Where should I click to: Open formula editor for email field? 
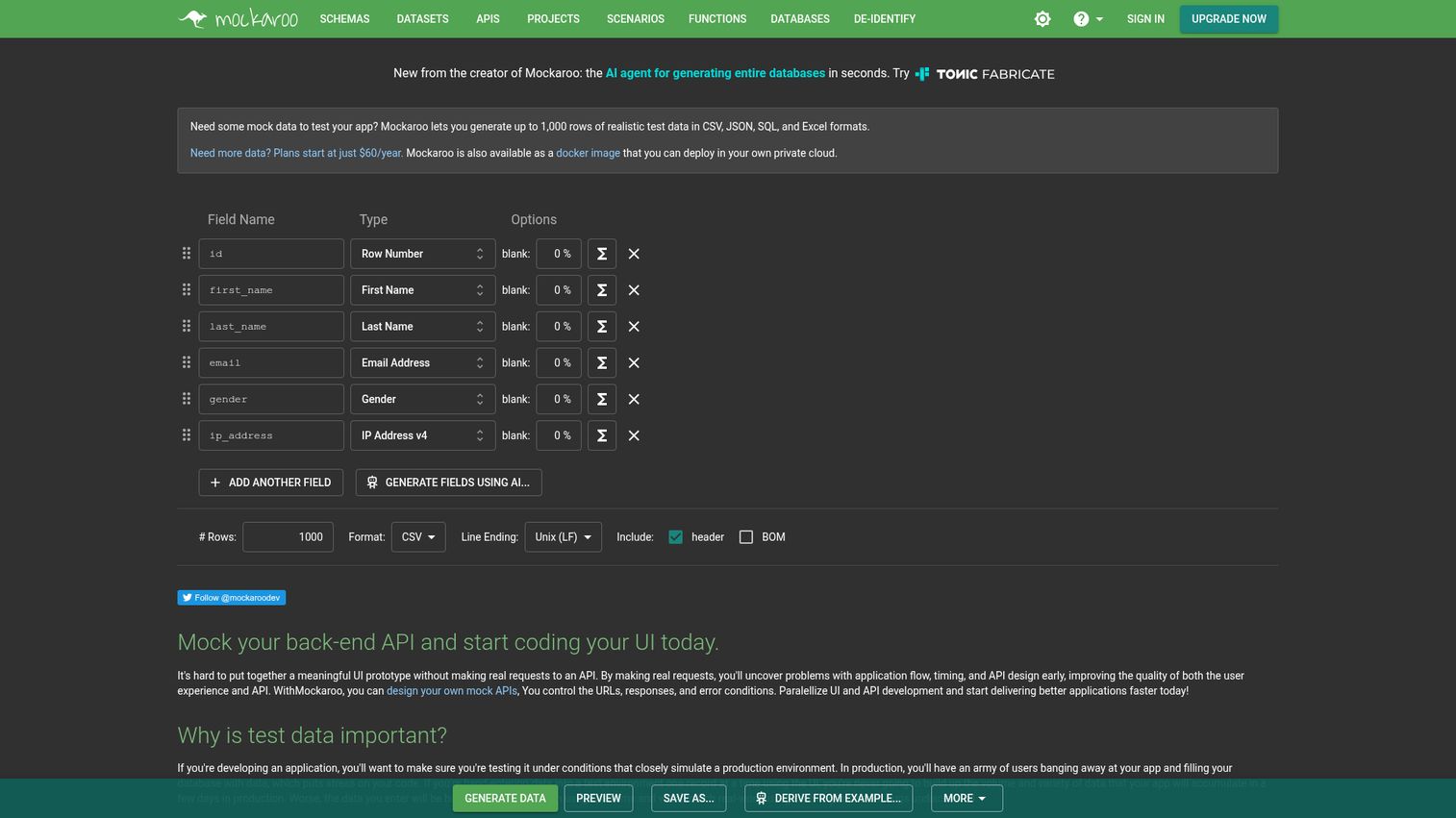(x=602, y=363)
